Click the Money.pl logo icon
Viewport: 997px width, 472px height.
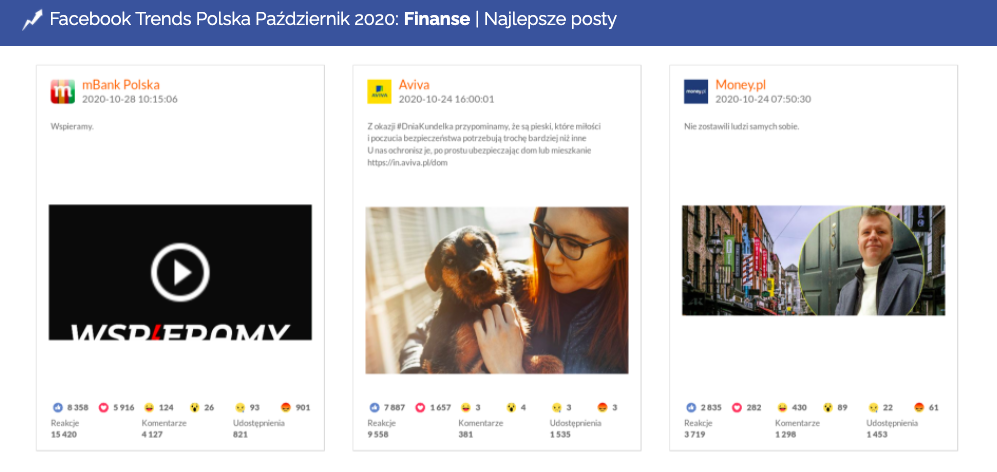pos(695,92)
